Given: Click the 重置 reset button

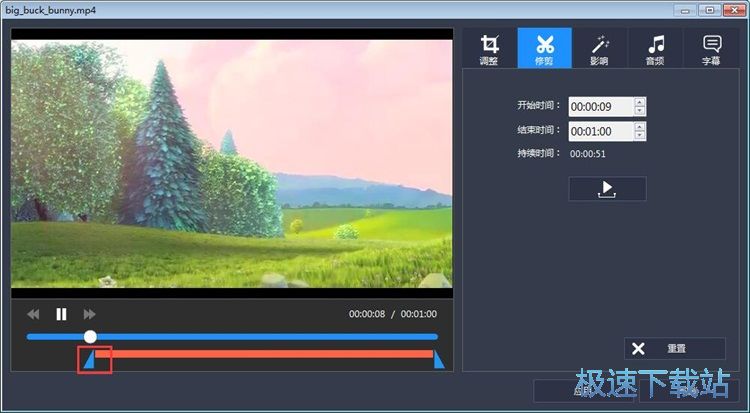Looking at the screenshot, I should pos(675,348).
